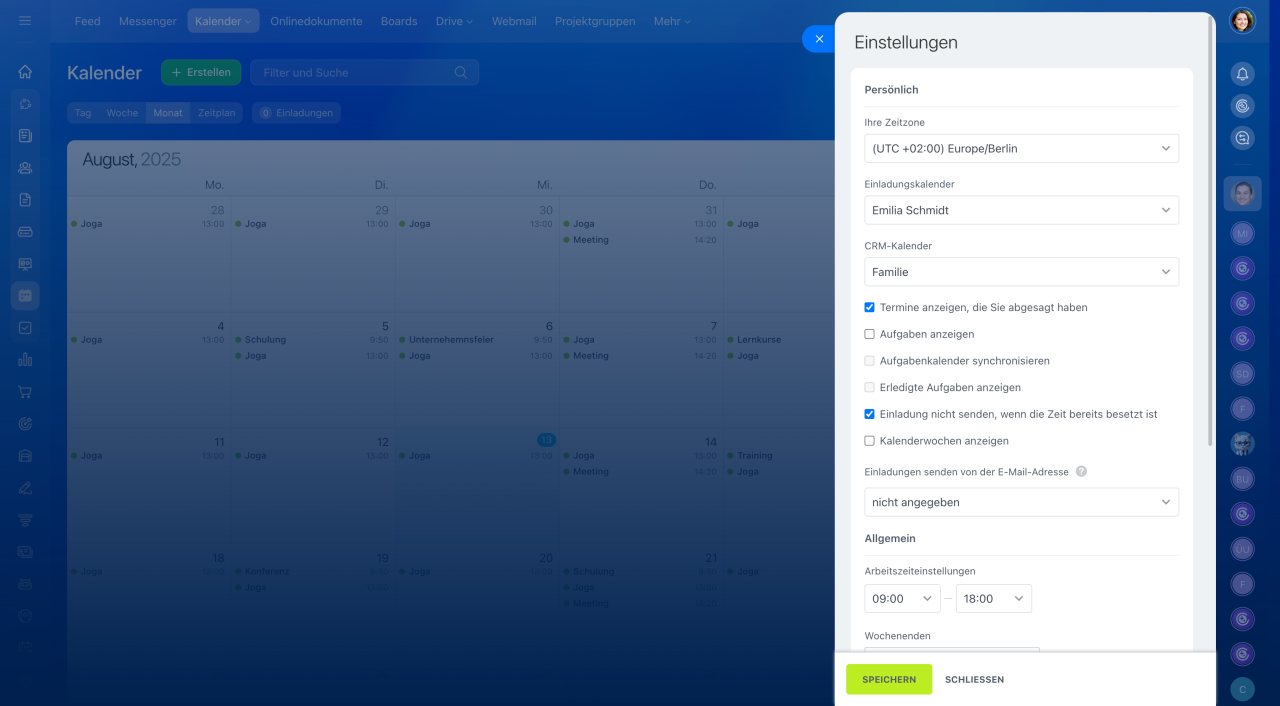Click the SPEICHERN button

click(x=889, y=679)
